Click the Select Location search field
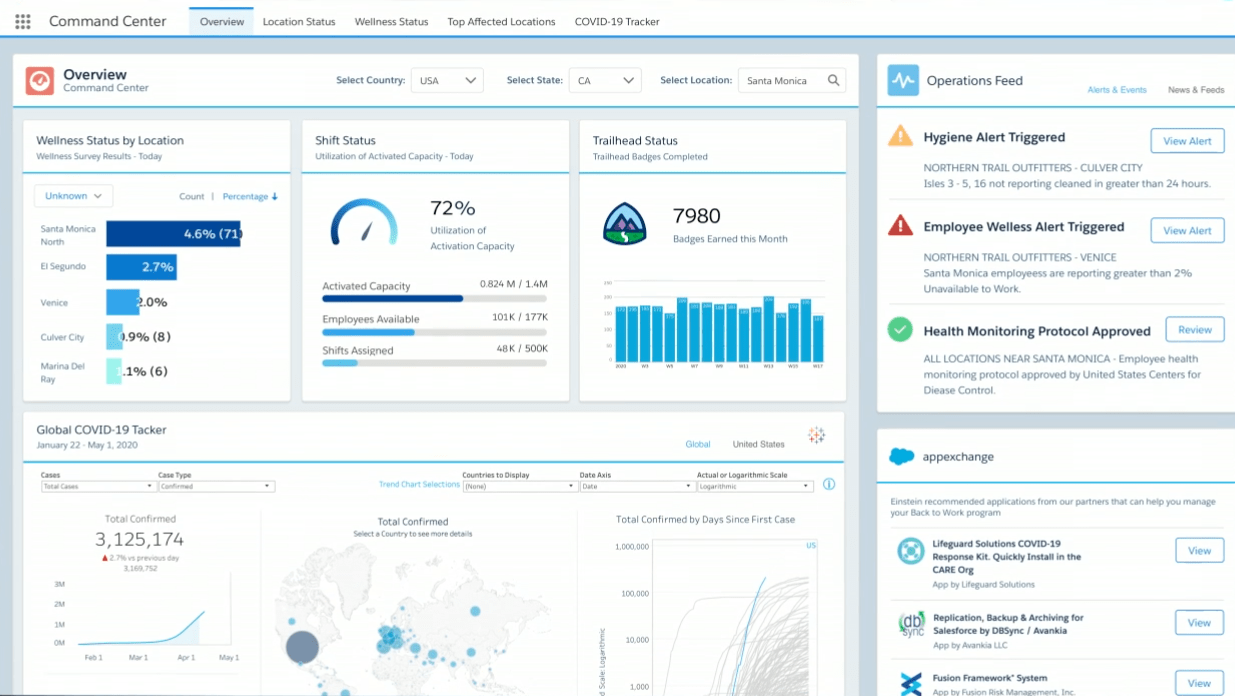The height and width of the screenshot is (696, 1235). (792, 81)
